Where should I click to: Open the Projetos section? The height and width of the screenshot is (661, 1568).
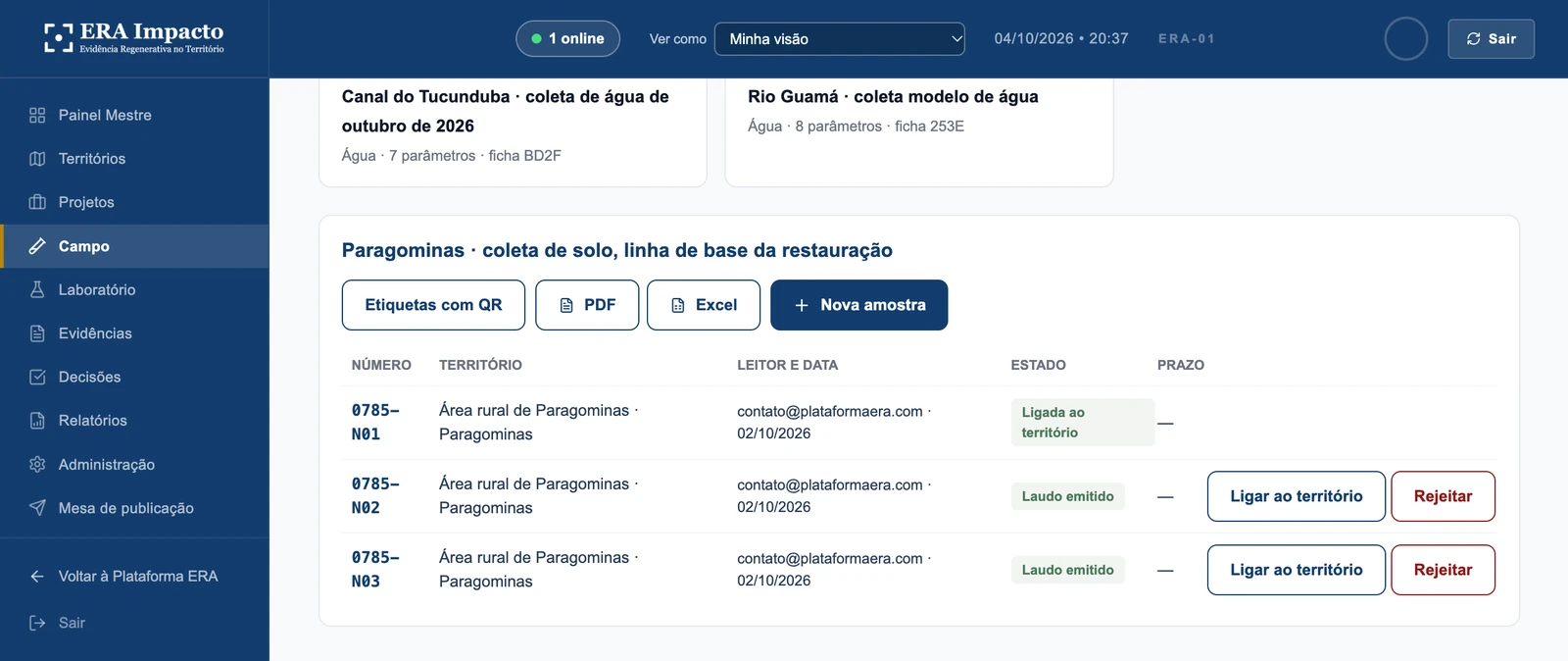tap(134, 202)
